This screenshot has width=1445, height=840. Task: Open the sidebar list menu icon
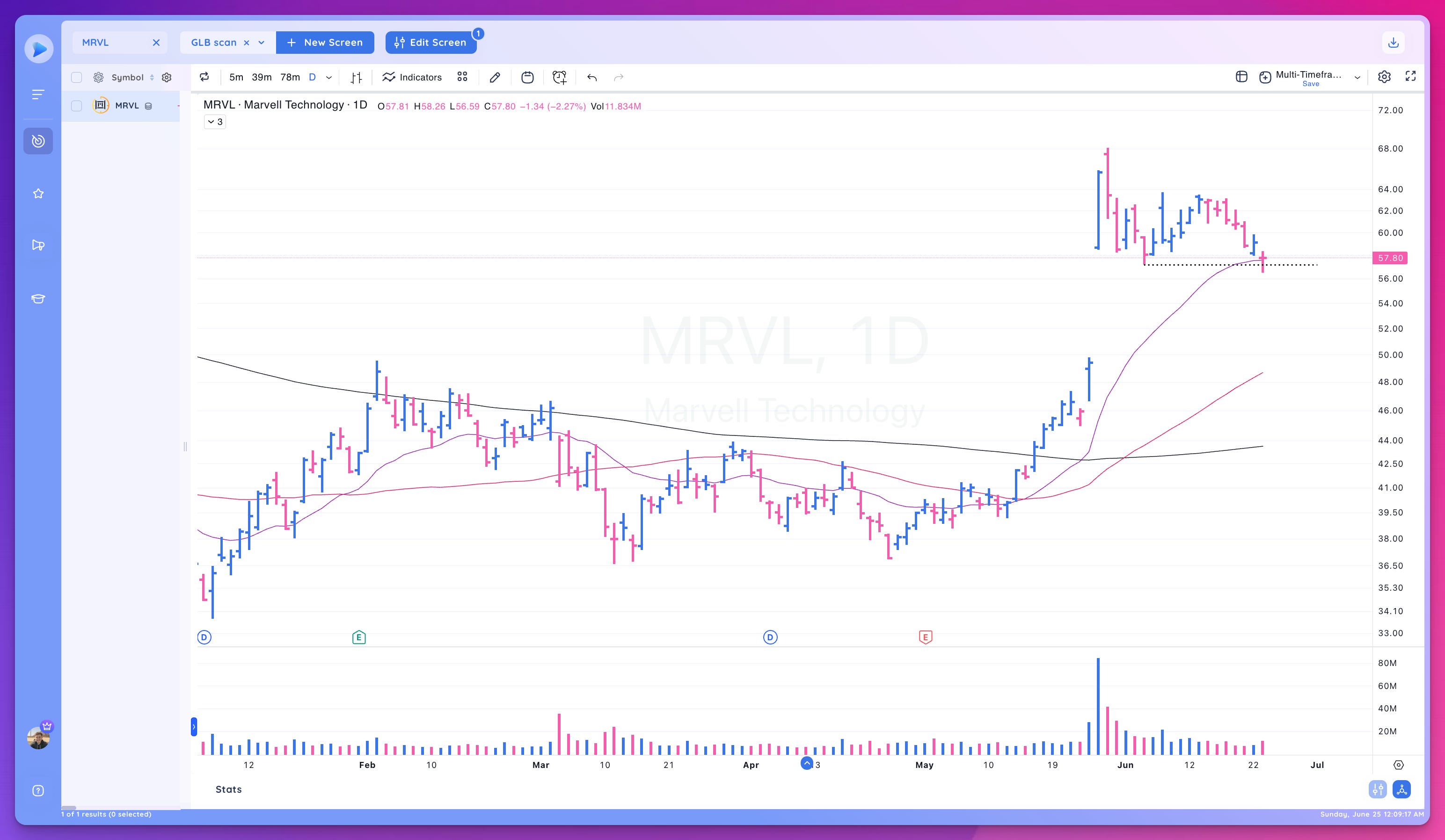(38, 94)
